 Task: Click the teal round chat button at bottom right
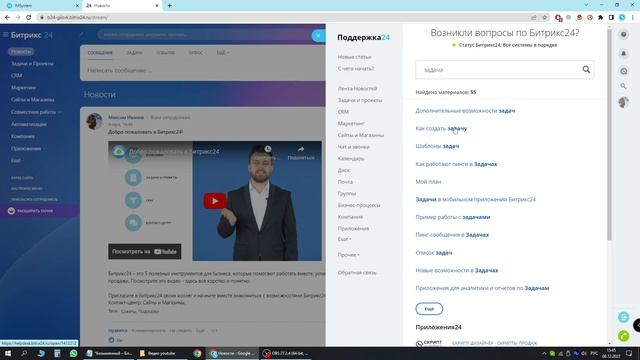(x=623, y=317)
